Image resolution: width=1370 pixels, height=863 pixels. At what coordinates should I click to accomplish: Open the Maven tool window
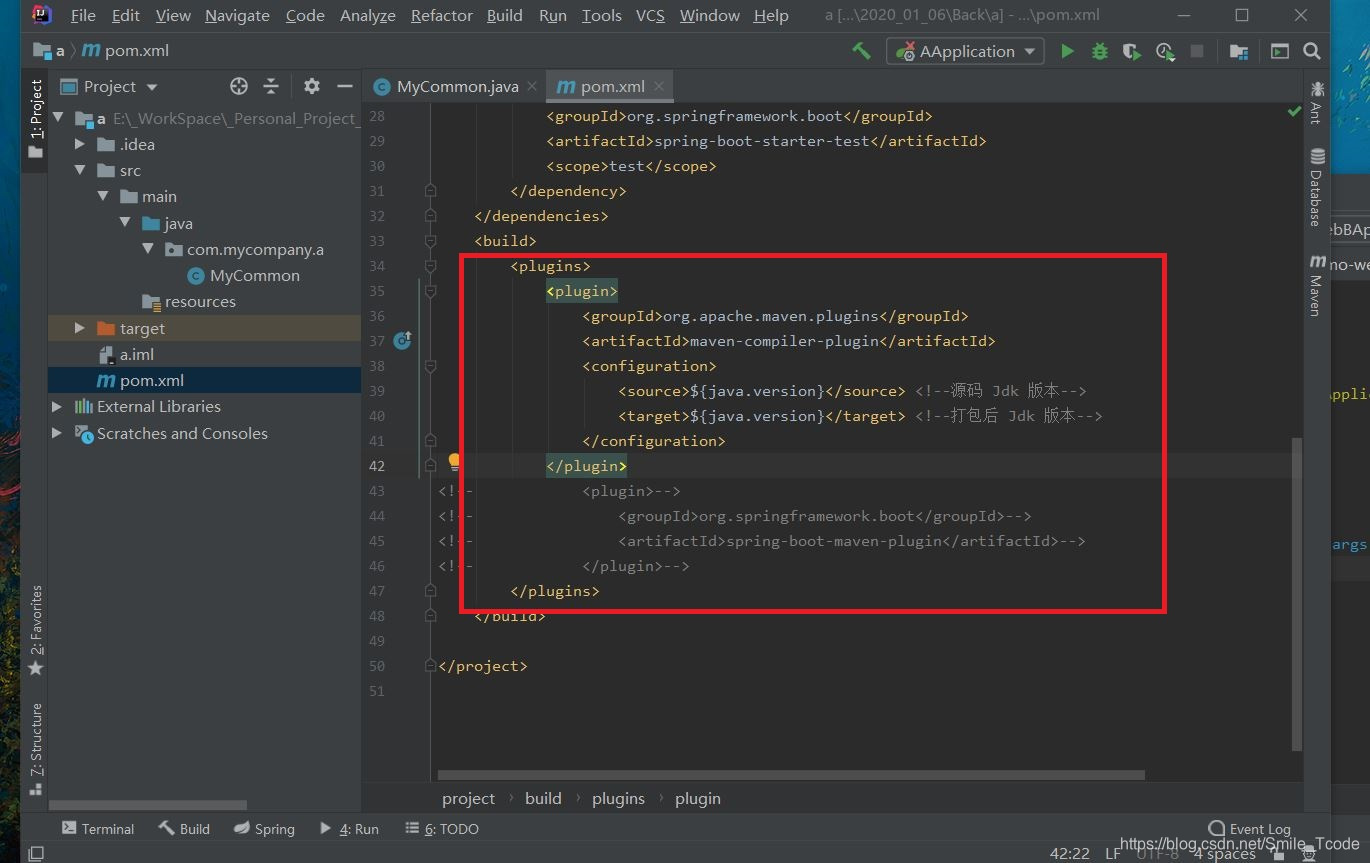point(1317,285)
